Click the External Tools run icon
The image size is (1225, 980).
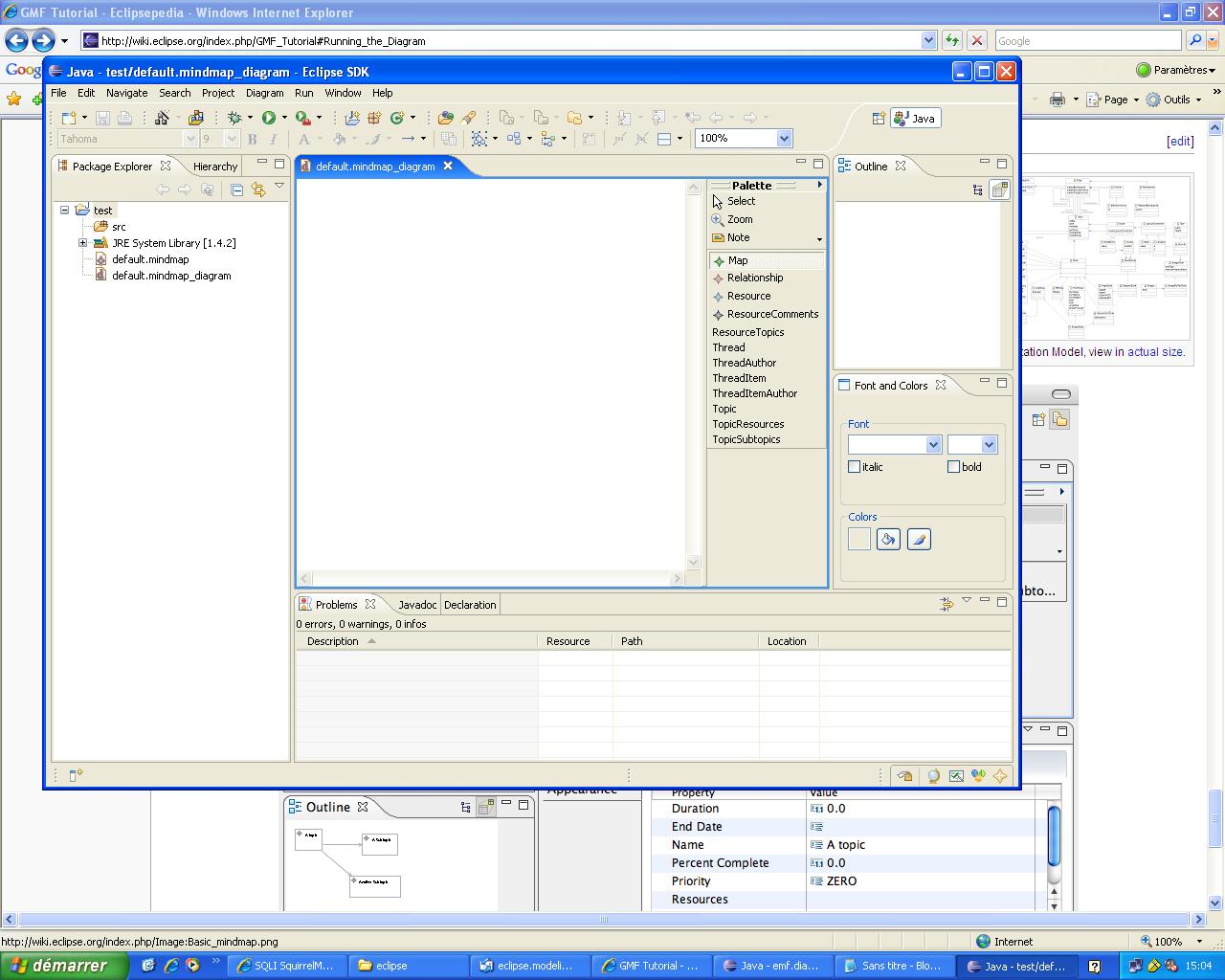tap(302, 118)
